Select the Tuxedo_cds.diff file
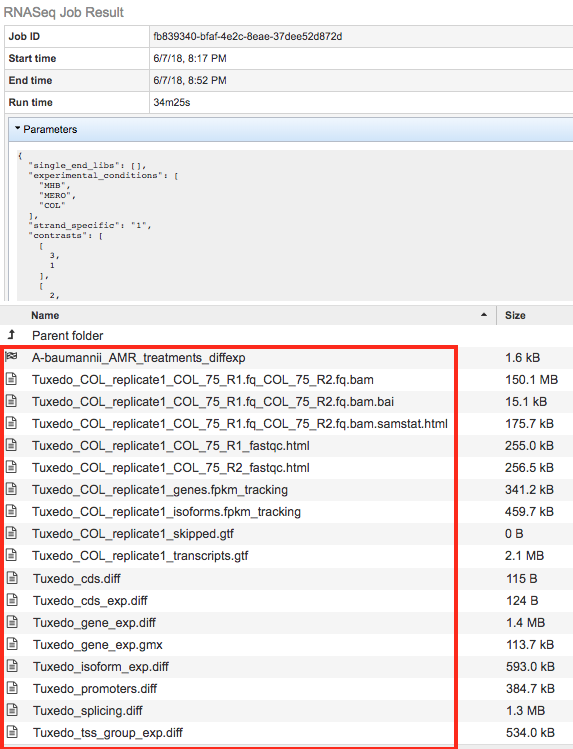The height and width of the screenshot is (749, 573). [77, 578]
